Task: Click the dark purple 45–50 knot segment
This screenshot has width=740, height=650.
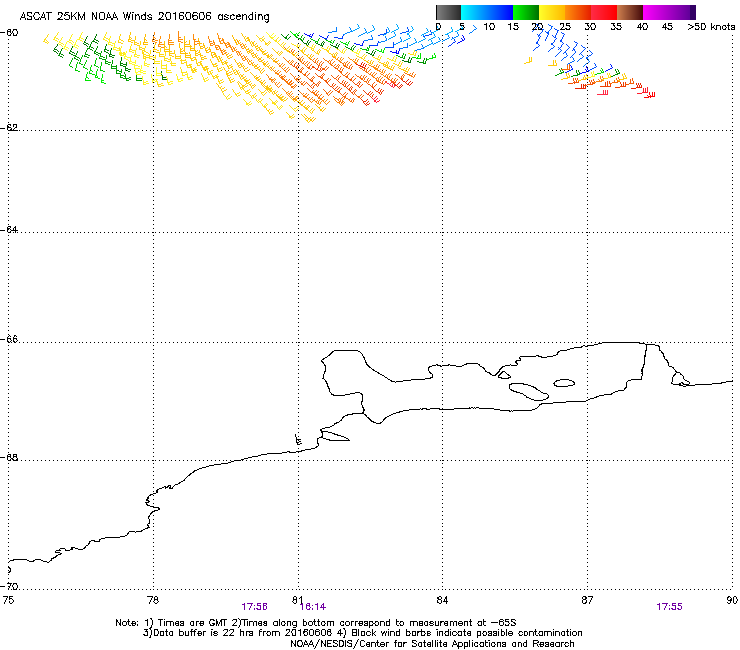Action: (x=682, y=12)
